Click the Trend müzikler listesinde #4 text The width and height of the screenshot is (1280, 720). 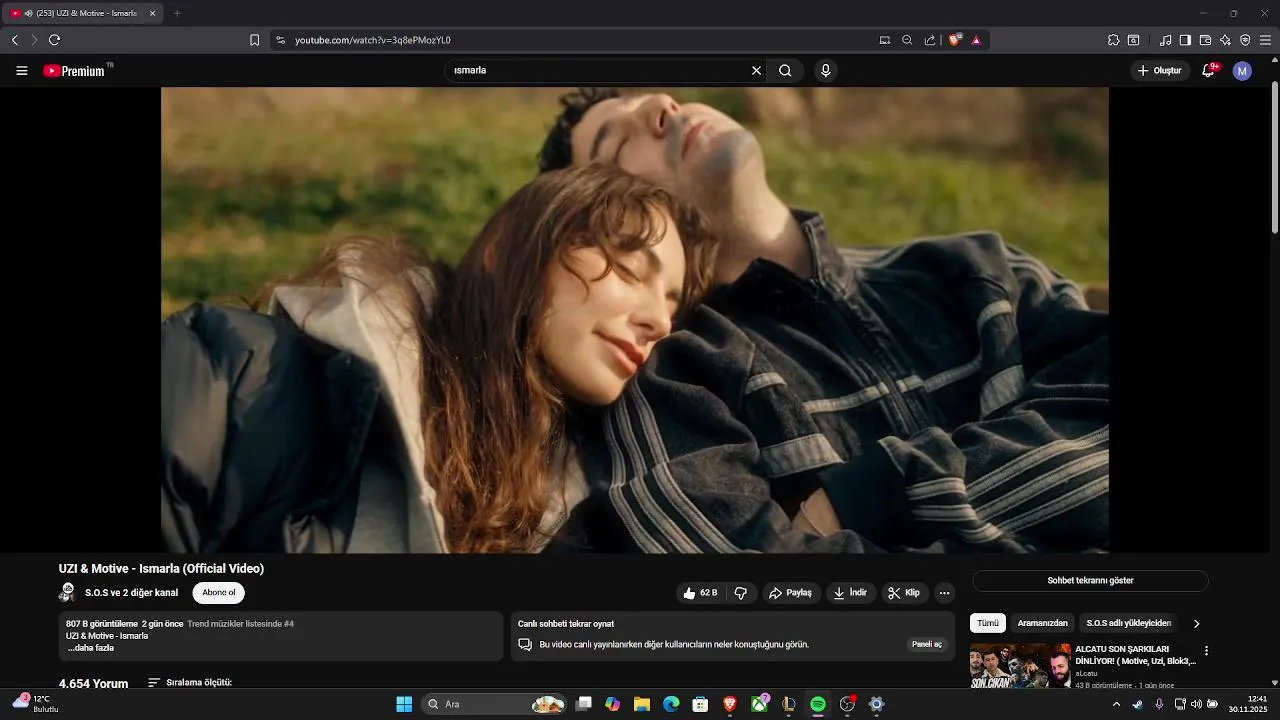[240, 624]
